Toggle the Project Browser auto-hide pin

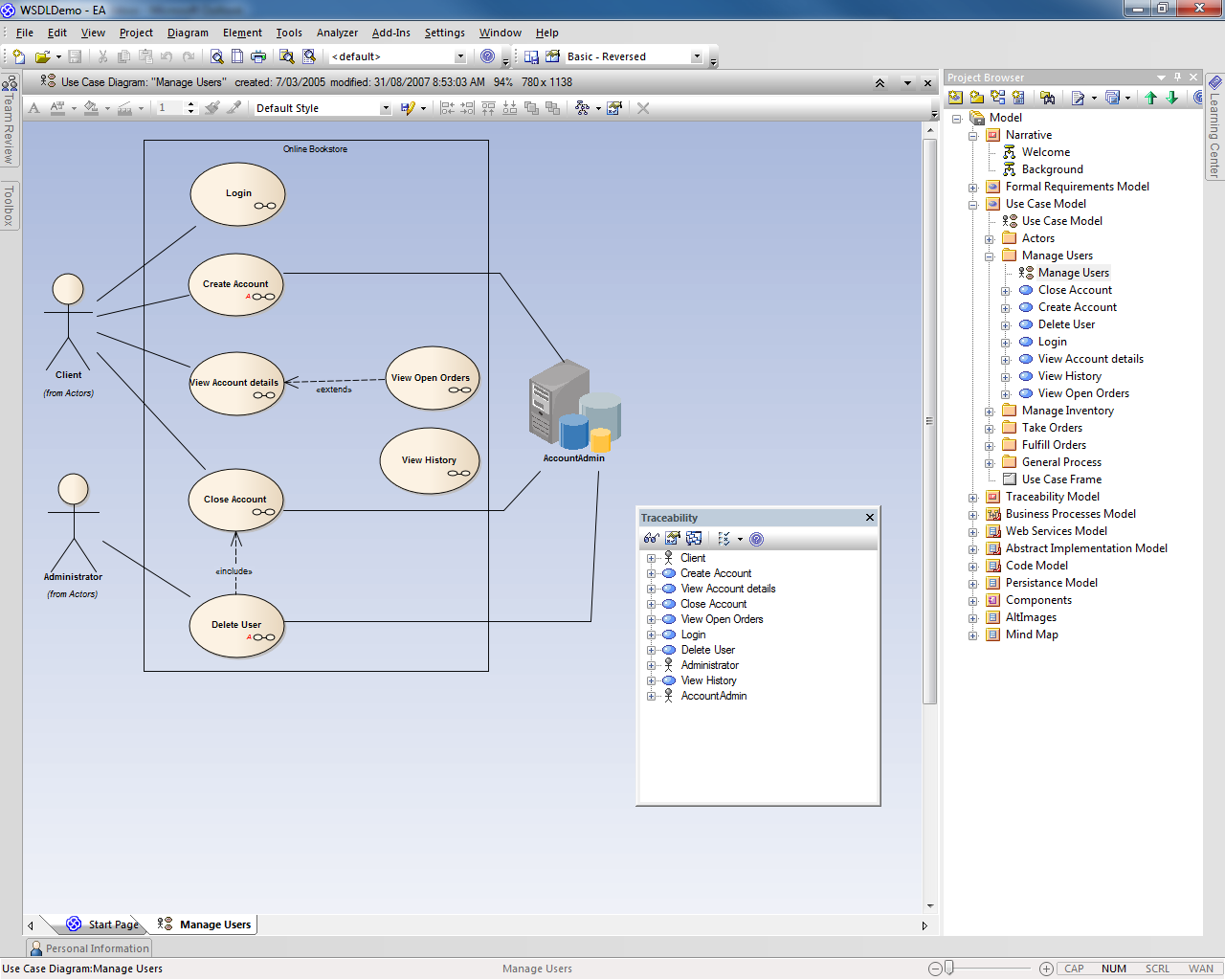(x=1177, y=78)
